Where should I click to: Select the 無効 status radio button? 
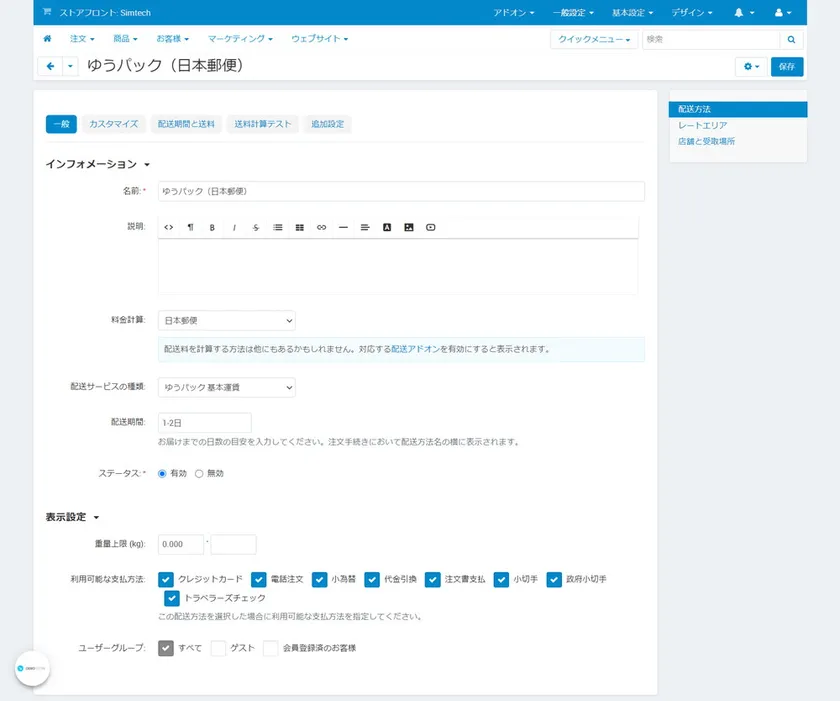(199, 473)
